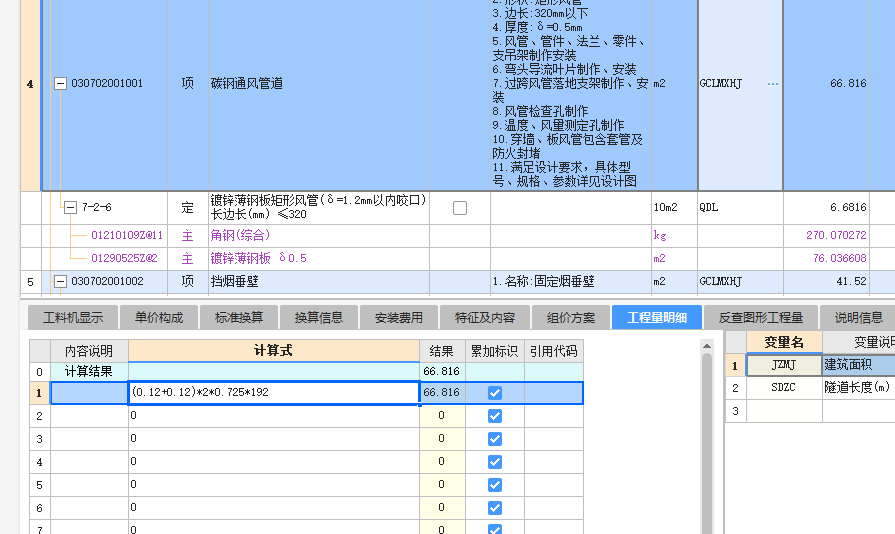Select code 01290525Z@2

124,258
